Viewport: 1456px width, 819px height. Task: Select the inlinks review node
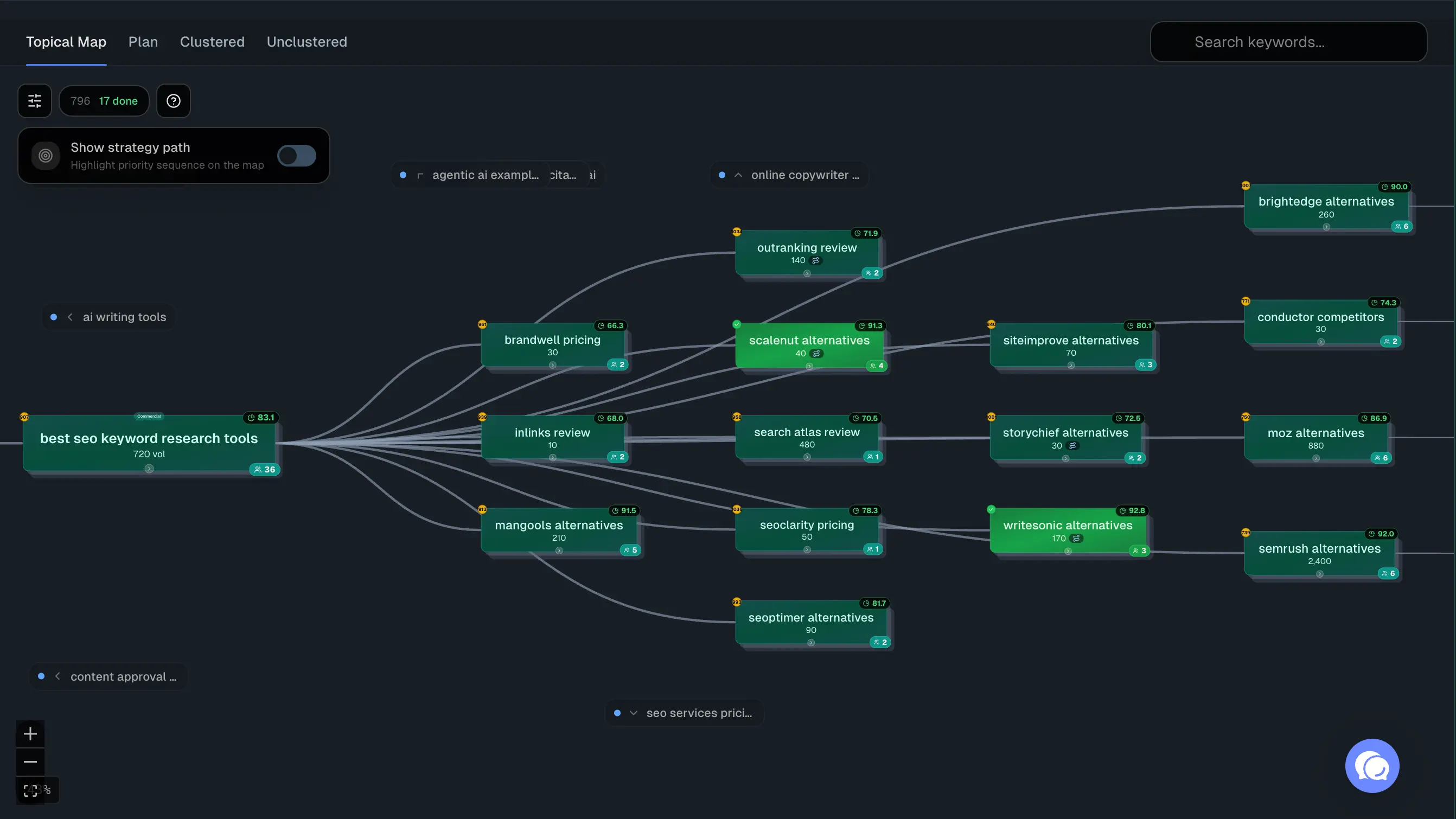tap(552, 438)
